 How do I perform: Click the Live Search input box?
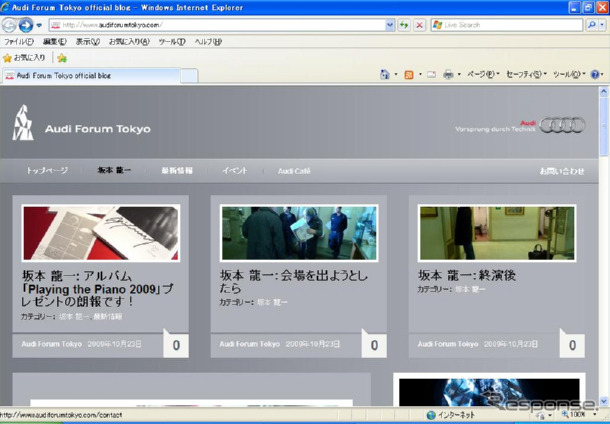[507, 25]
